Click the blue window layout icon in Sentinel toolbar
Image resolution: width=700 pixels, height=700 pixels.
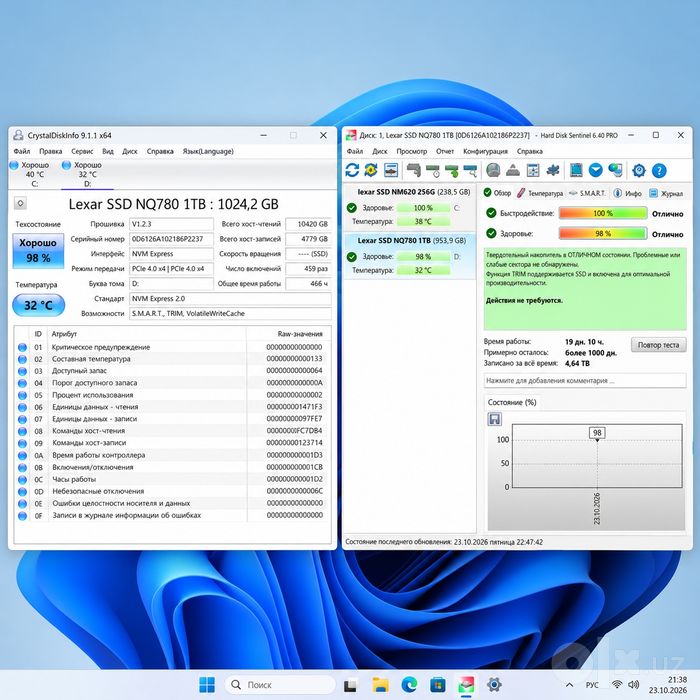(533, 170)
